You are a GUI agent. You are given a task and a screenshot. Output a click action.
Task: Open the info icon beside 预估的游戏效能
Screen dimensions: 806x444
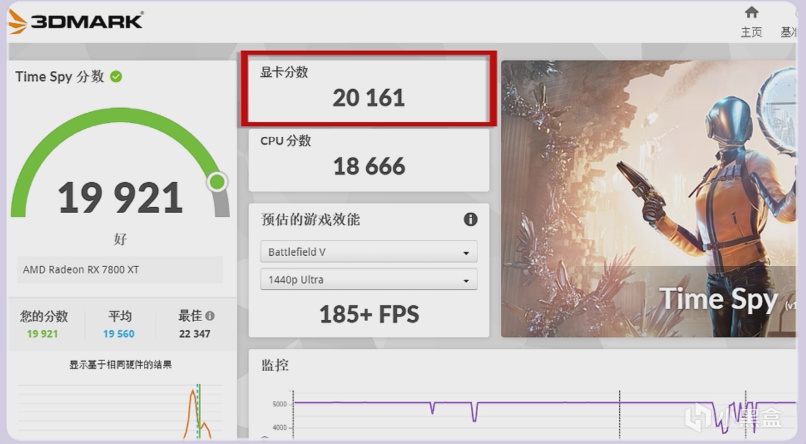(470, 219)
